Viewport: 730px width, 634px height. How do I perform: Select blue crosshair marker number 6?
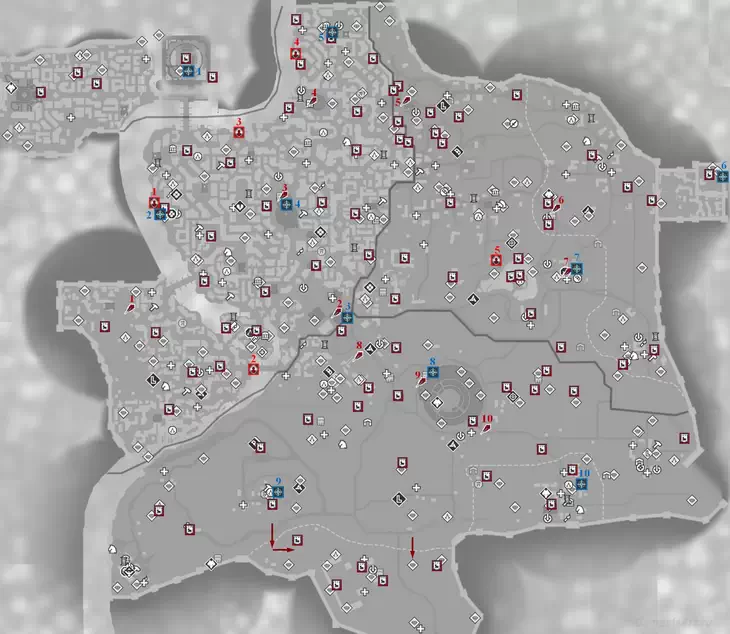tap(723, 177)
